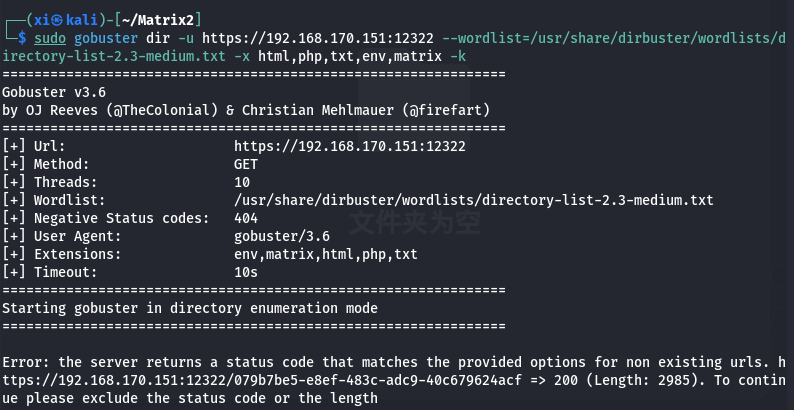The height and width of the screenshot is (410, 794).
Task: Click the Timeout value 10s
Action: pyautogui.click(x=246, y=272)
